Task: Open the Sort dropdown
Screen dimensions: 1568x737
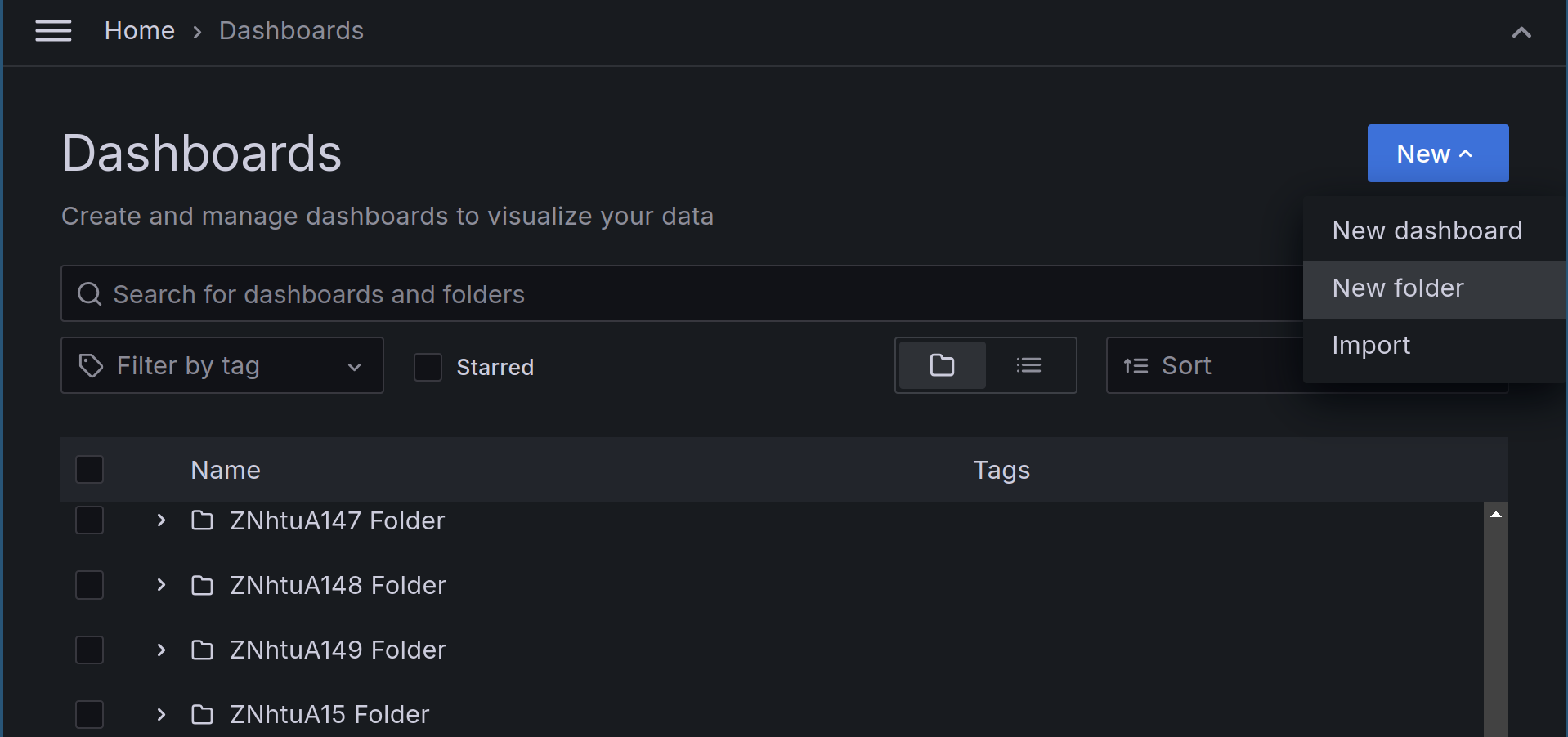Action: (1188, 365)
